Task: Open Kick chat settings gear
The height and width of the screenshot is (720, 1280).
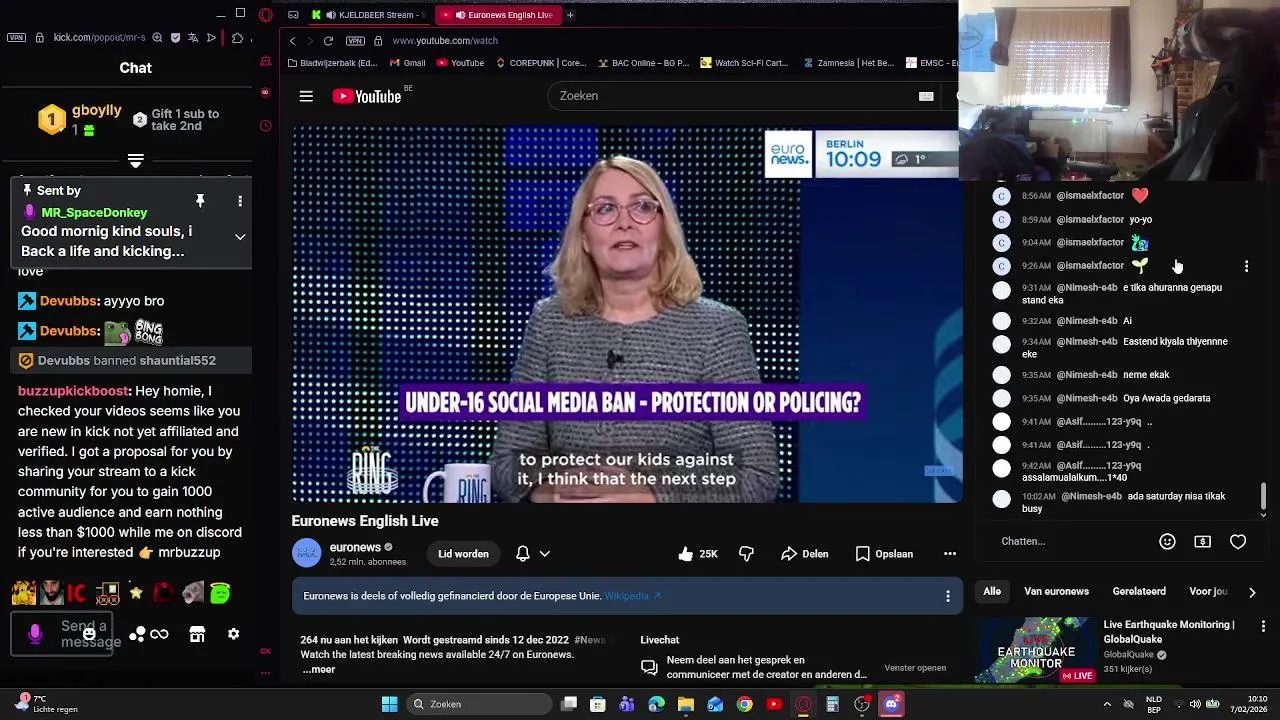Action: [233, 634]
